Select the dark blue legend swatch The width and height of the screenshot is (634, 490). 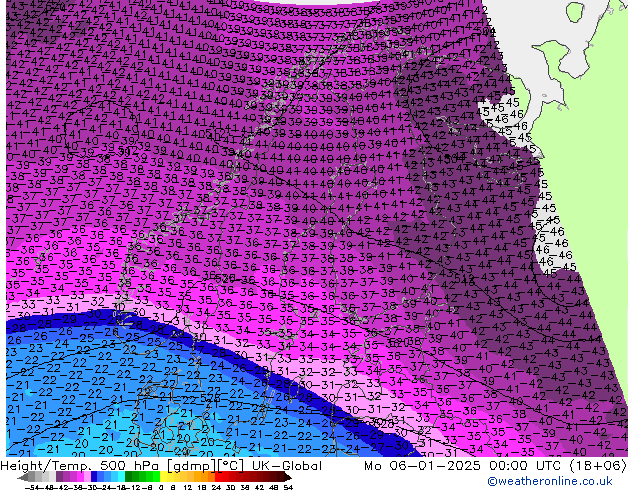(x=94, y=476)
